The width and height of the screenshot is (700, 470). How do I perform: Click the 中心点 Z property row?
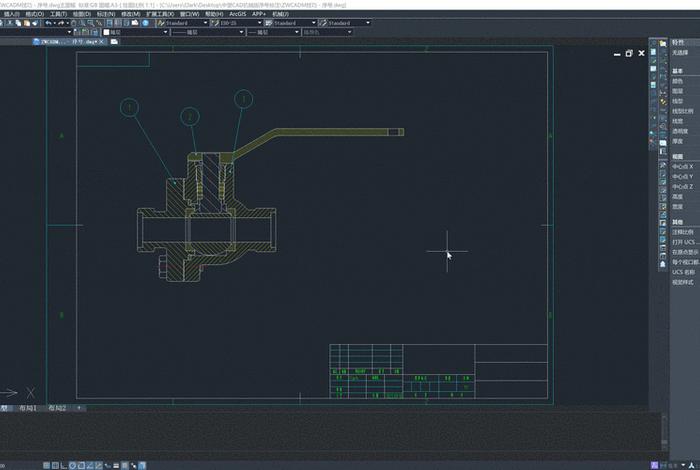tap(685, 187)
